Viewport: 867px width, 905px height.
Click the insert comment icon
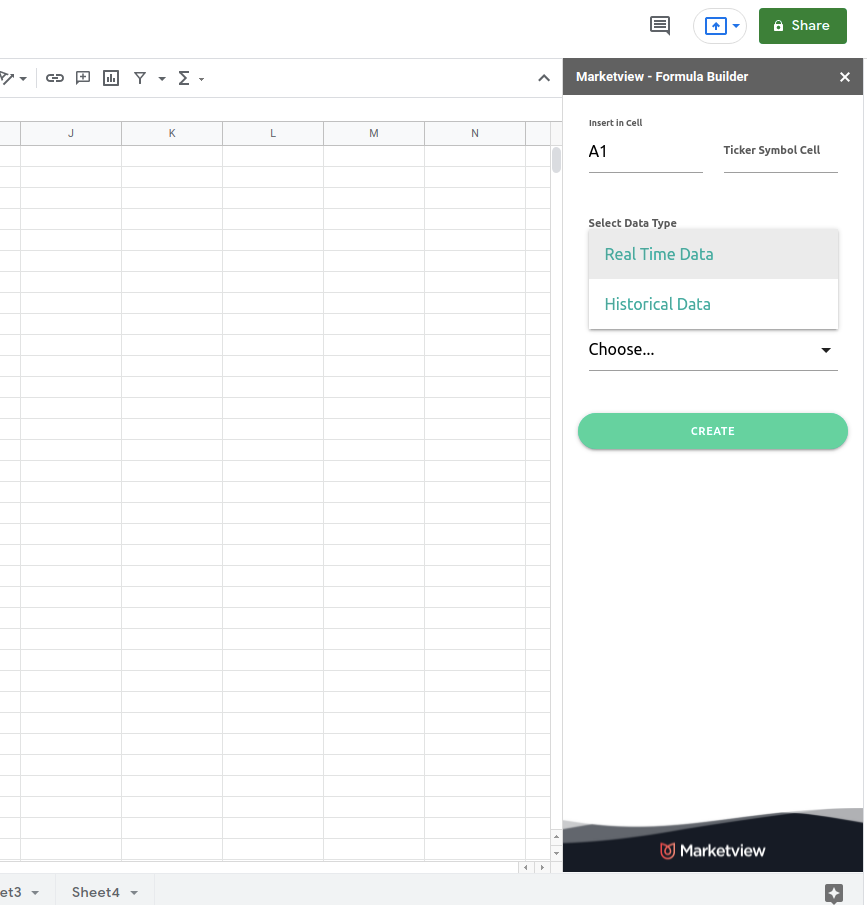coord(83,78)
